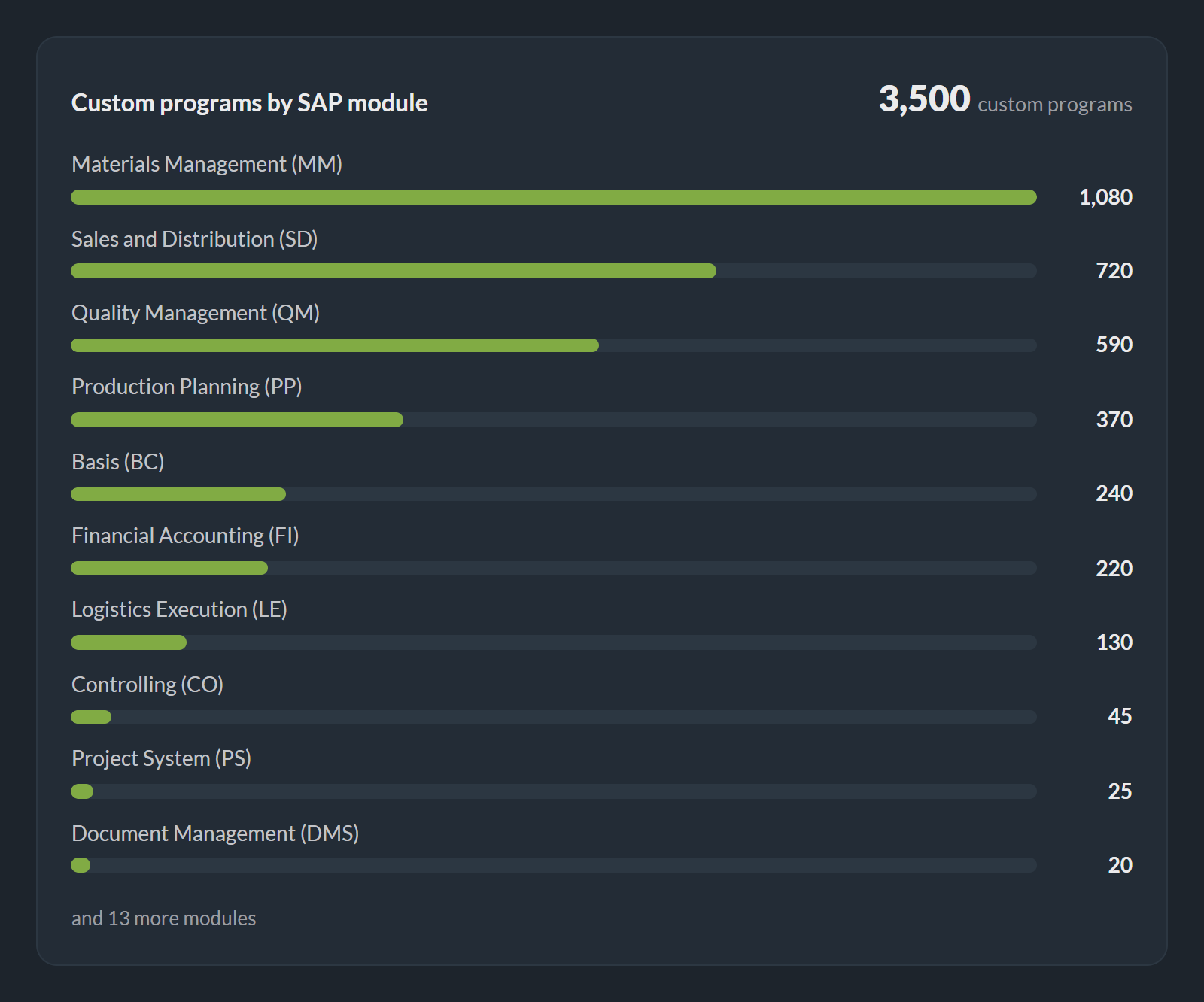
Task: Click the 240 value for Basis
Action: pyautogui.click(x=1114, y=493)
